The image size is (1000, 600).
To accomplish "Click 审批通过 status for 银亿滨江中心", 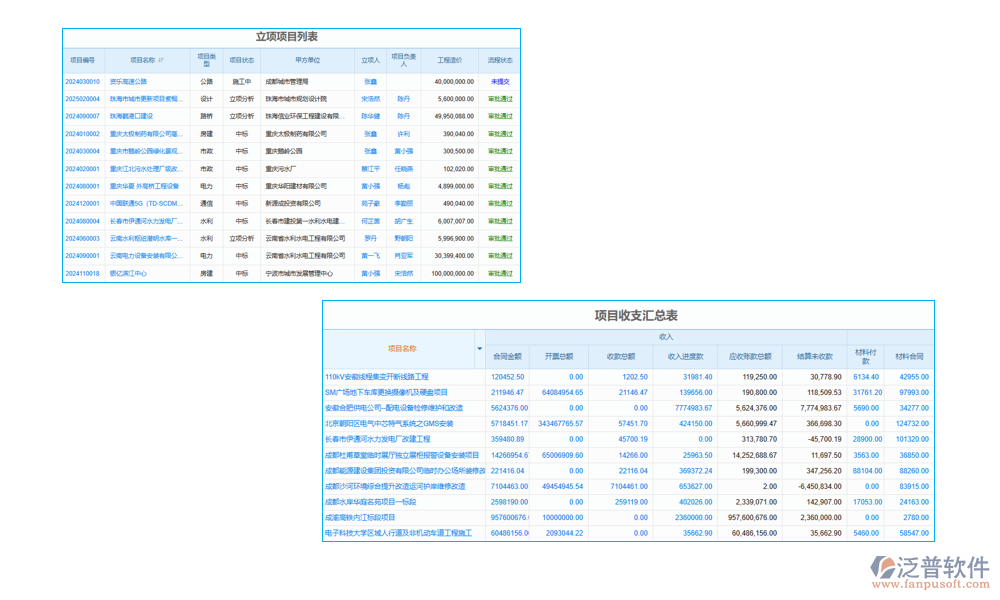I will click(500, 273).
